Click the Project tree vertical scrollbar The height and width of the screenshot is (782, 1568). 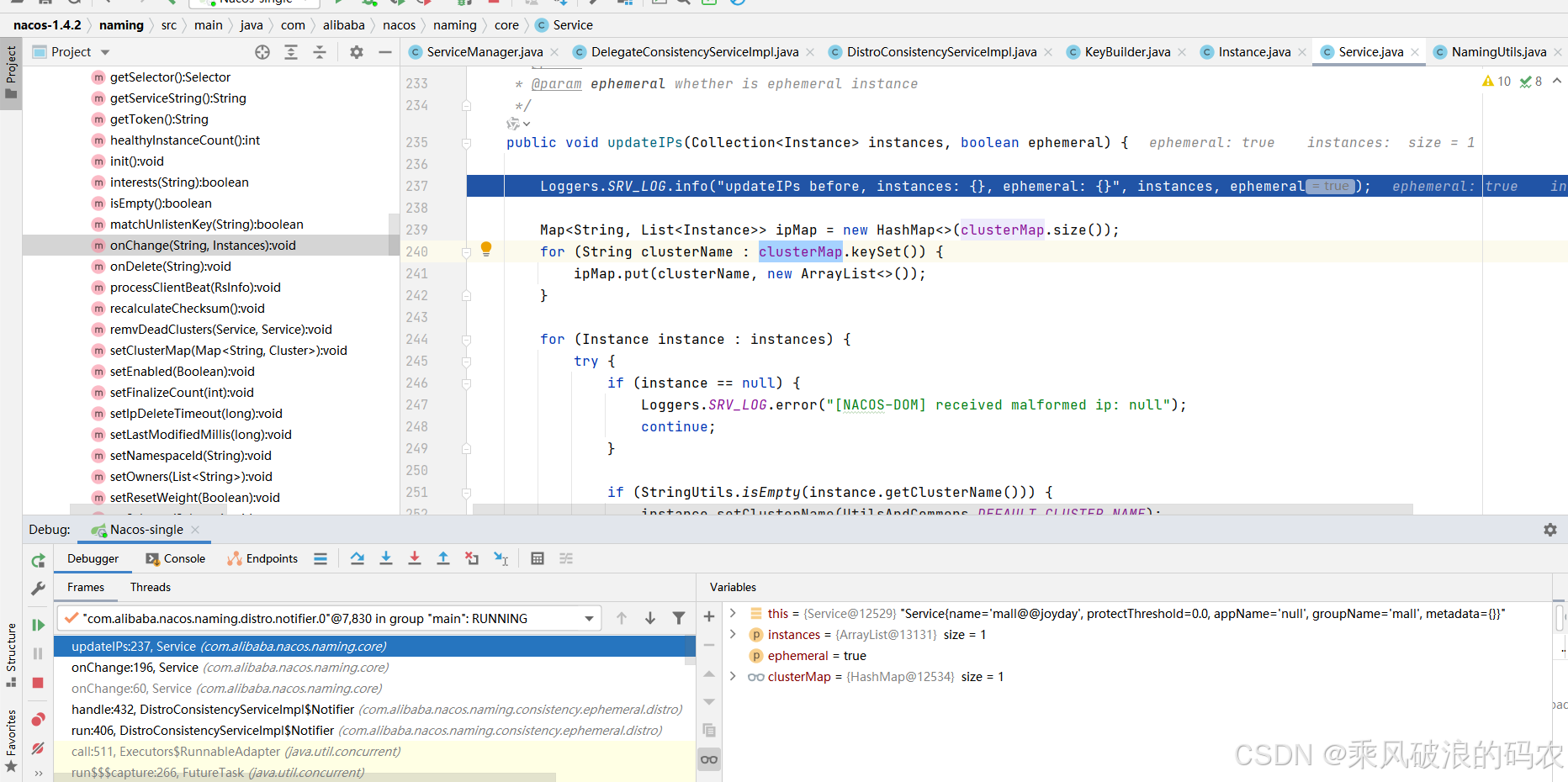tap(393, 234)
